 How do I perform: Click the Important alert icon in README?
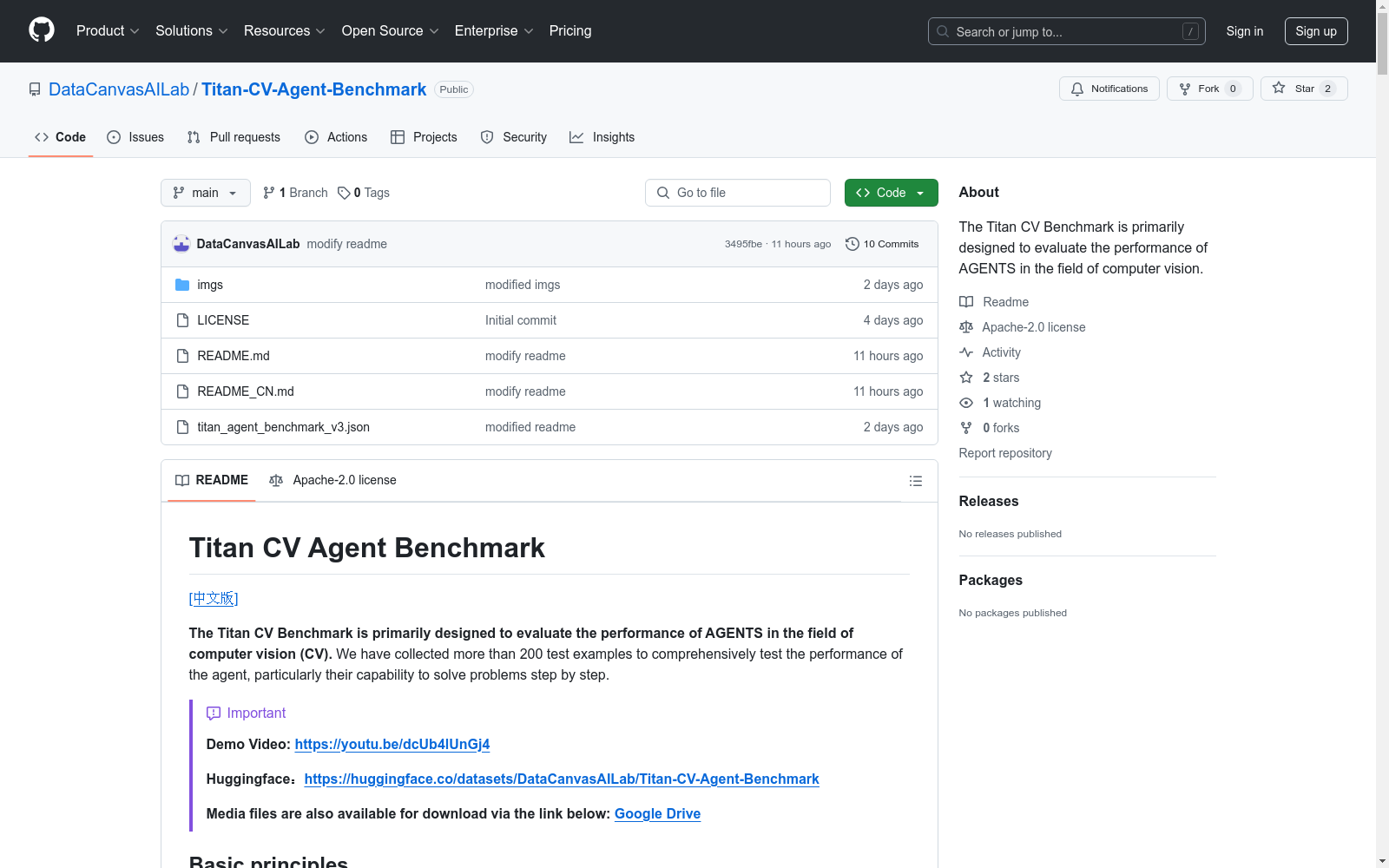[214, 713]
